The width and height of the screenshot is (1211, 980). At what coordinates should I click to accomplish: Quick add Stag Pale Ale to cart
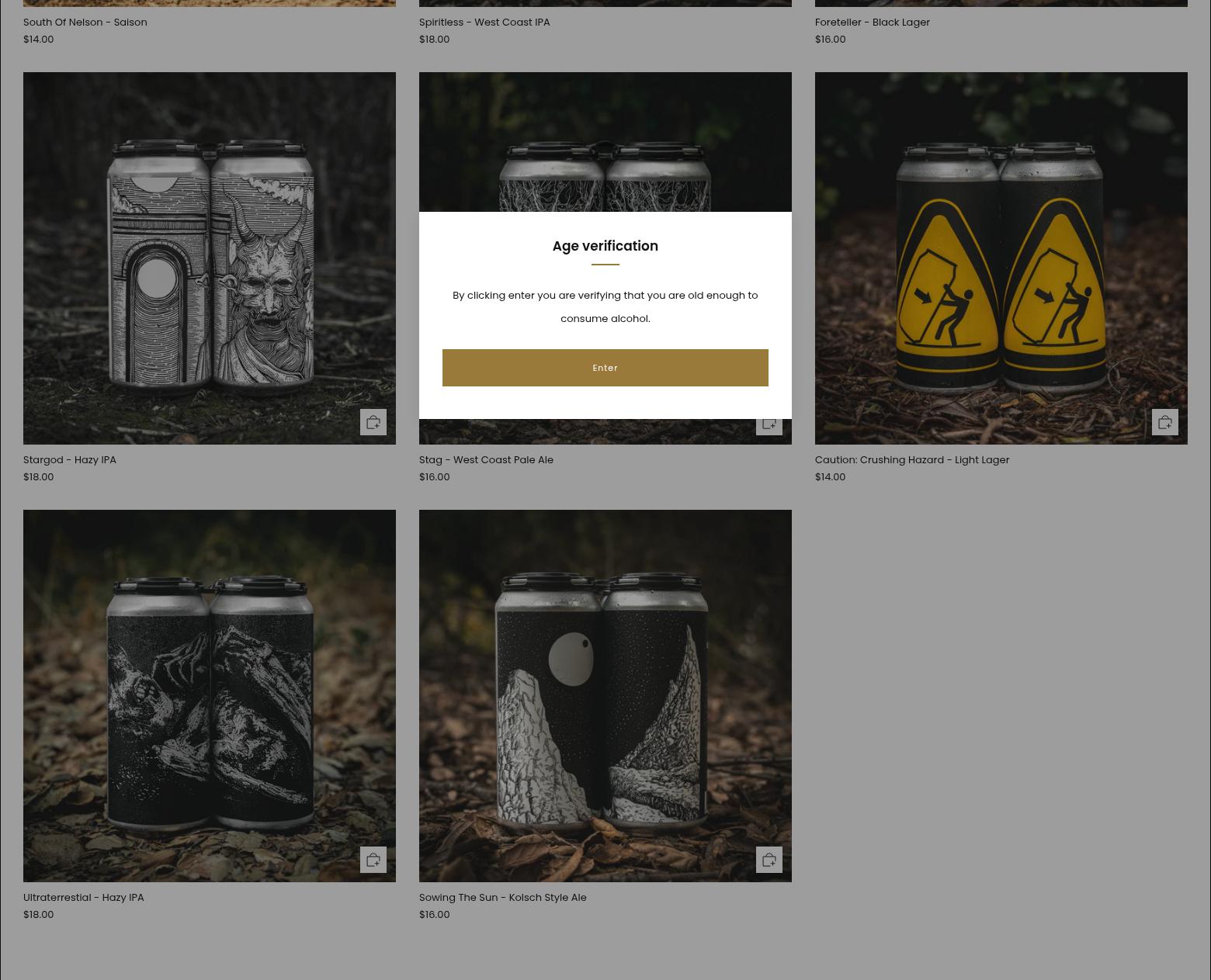tap(769, 424)
